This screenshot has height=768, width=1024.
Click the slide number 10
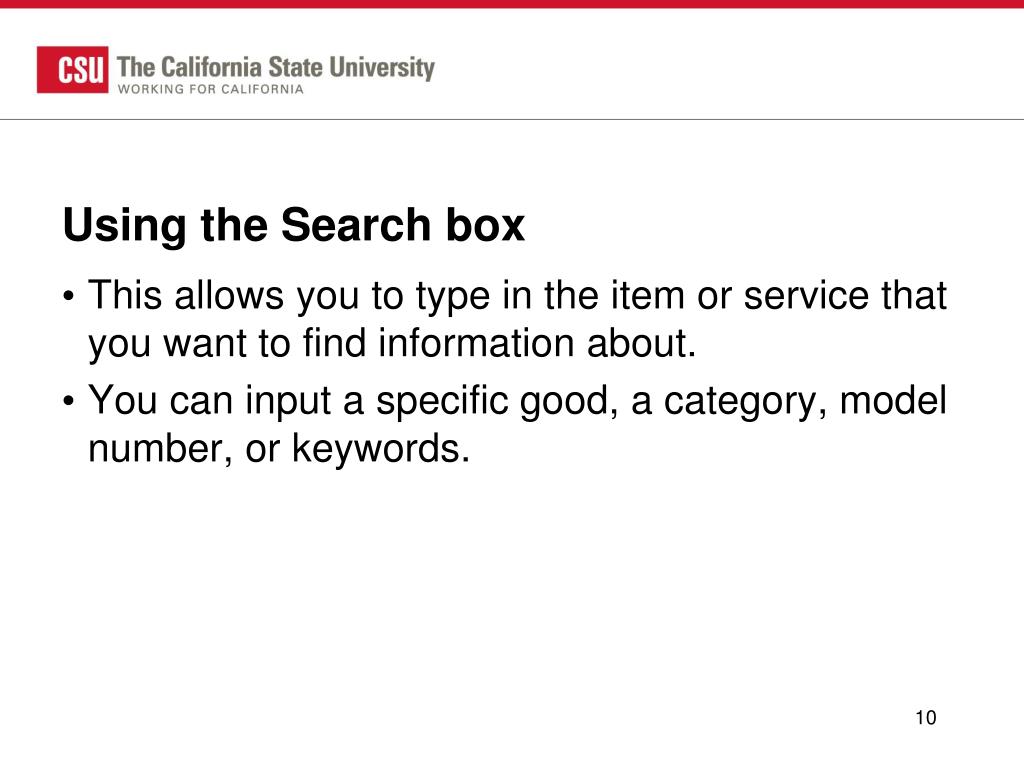click(x=926, y=718)
